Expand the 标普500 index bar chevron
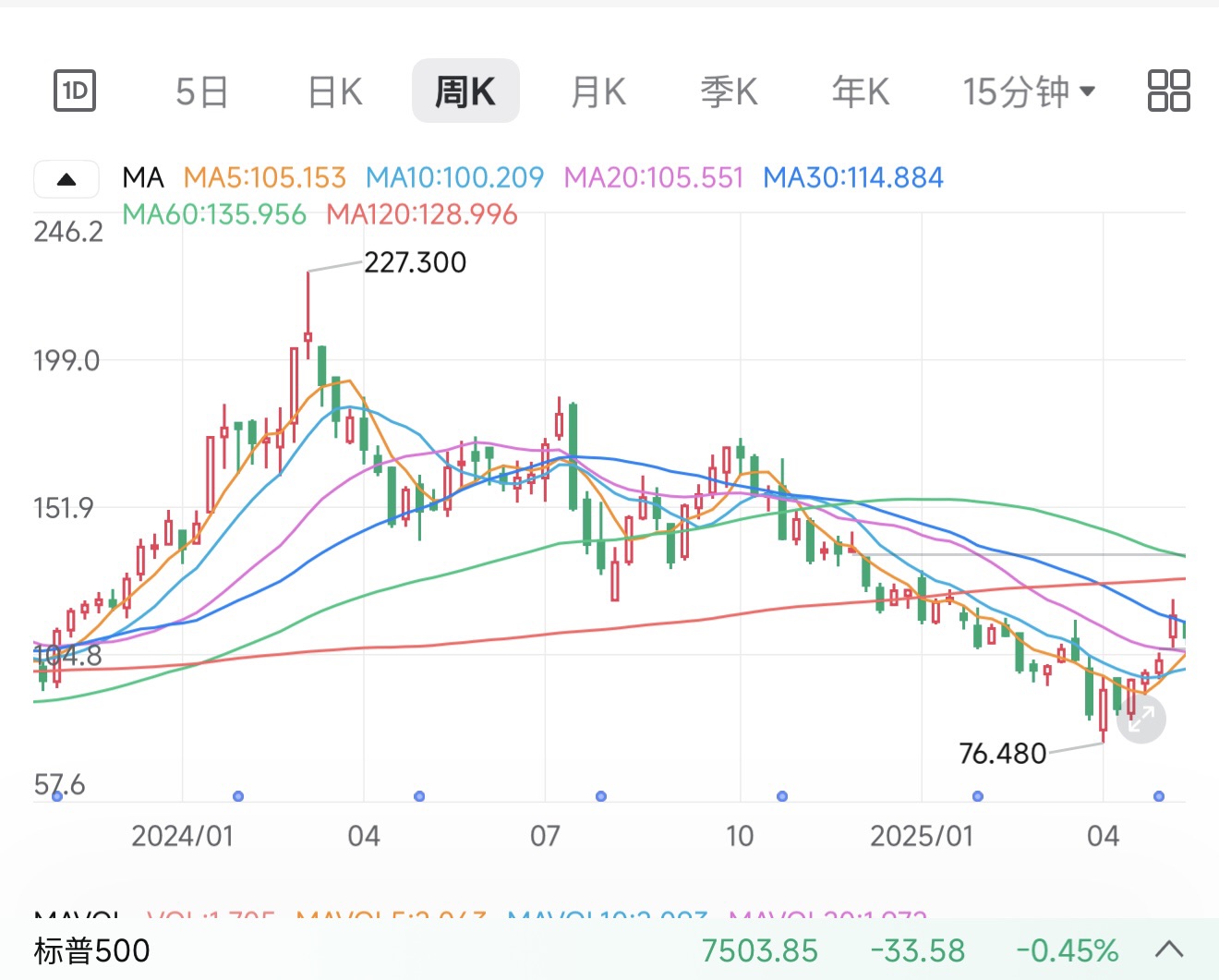 coord(1169,950)
